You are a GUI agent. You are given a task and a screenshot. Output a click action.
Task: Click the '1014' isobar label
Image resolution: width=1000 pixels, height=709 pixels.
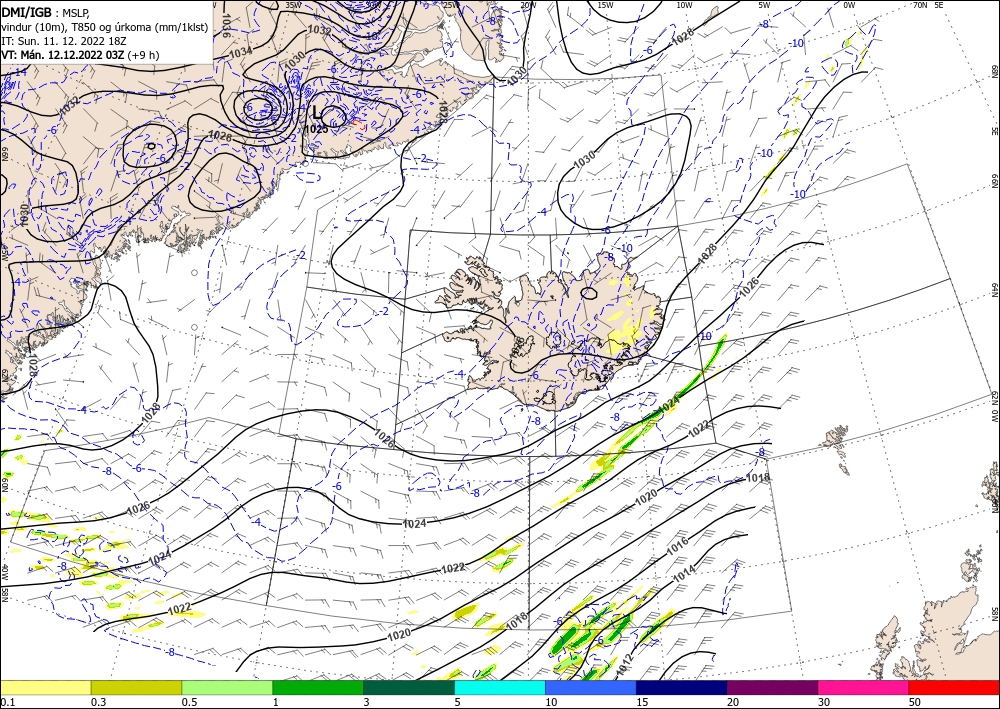pyautogui.click(x=684, y=573)
